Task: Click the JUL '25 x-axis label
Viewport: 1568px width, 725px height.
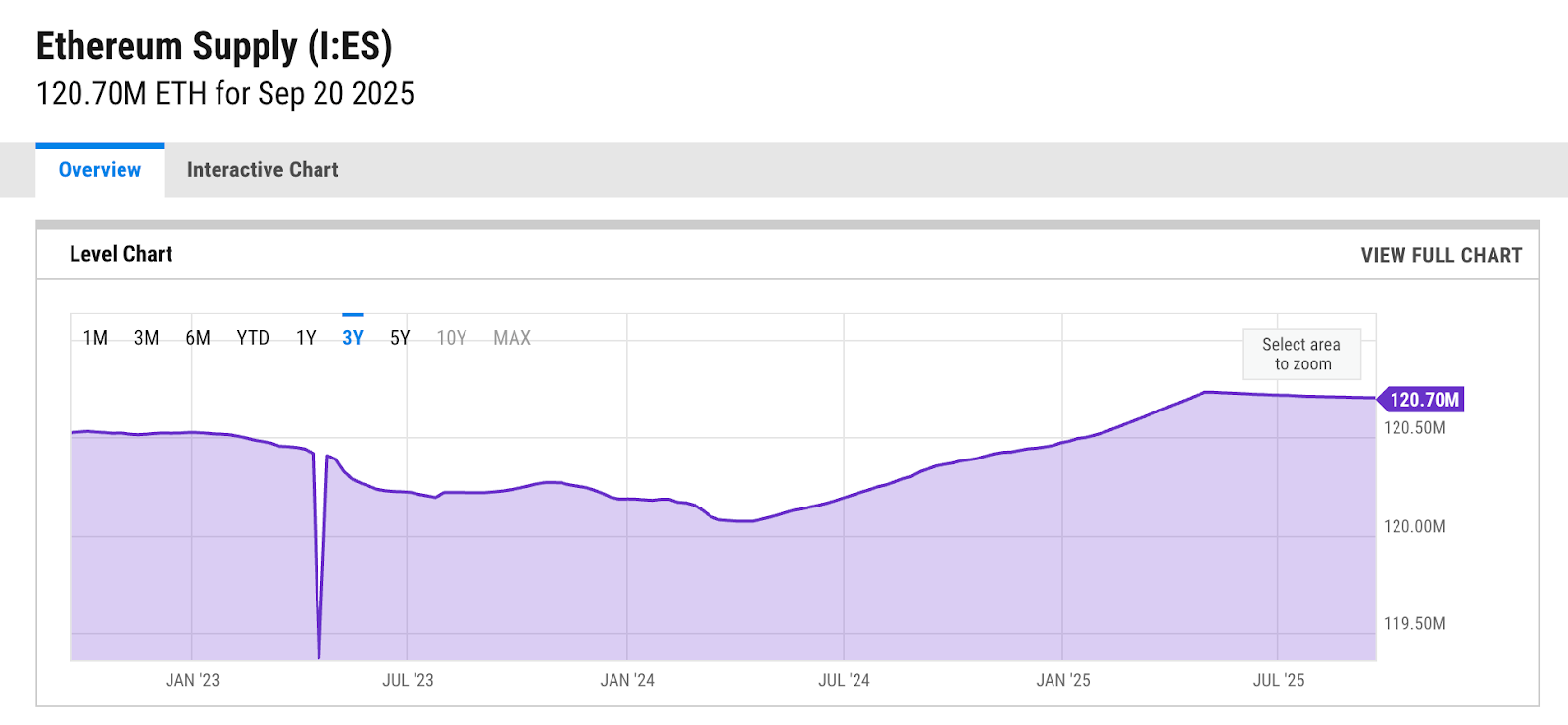Action: [1279, 680]
